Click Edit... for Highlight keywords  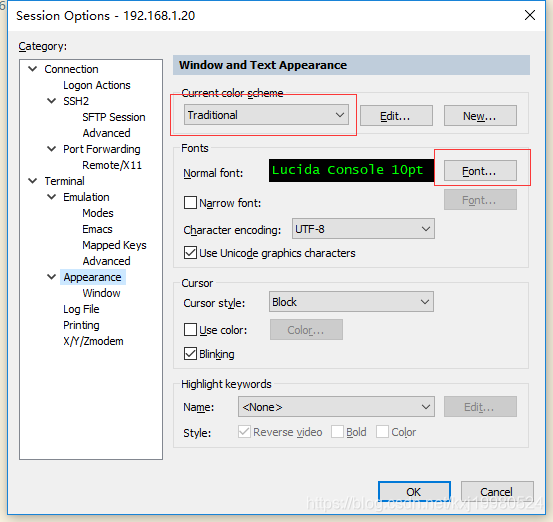(480, 407)
